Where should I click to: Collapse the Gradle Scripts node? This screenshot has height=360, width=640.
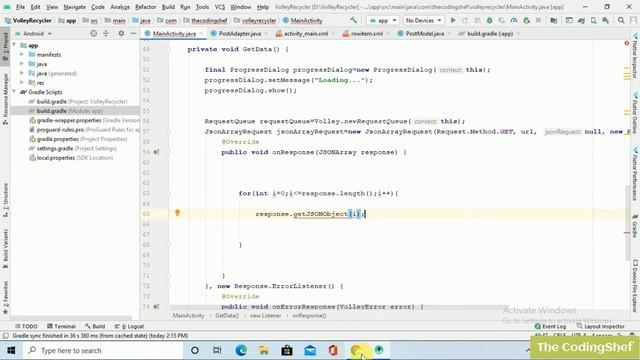(x=14, y=92)
